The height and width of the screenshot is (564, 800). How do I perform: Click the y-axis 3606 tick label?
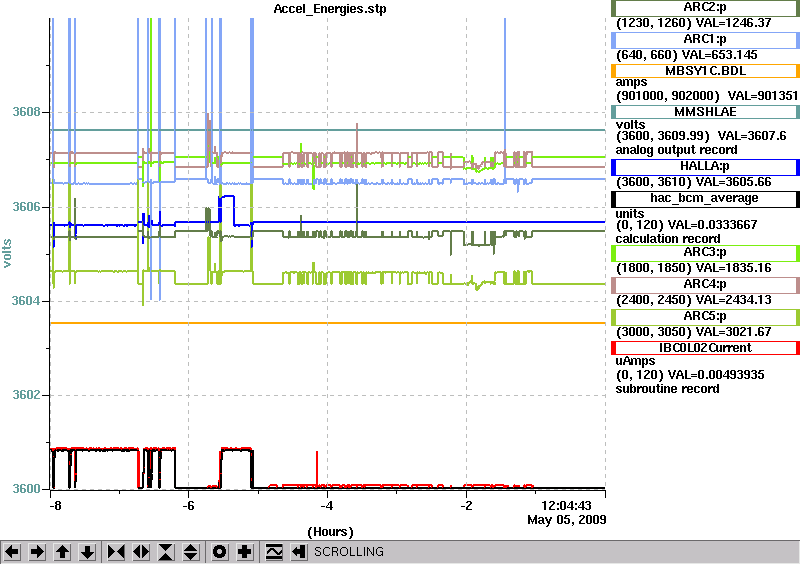26,207
